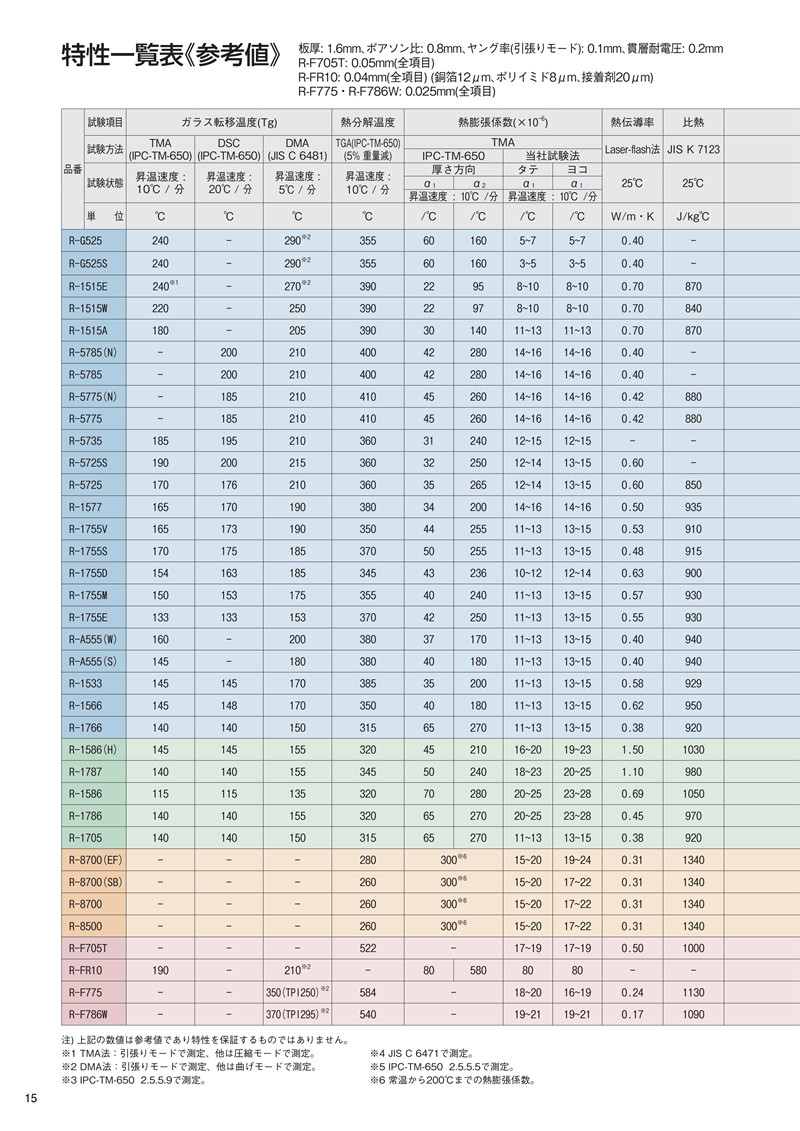Select product name R-1577
The width and height of the screenshot is (800, 1131).
[x=86, y=507]
